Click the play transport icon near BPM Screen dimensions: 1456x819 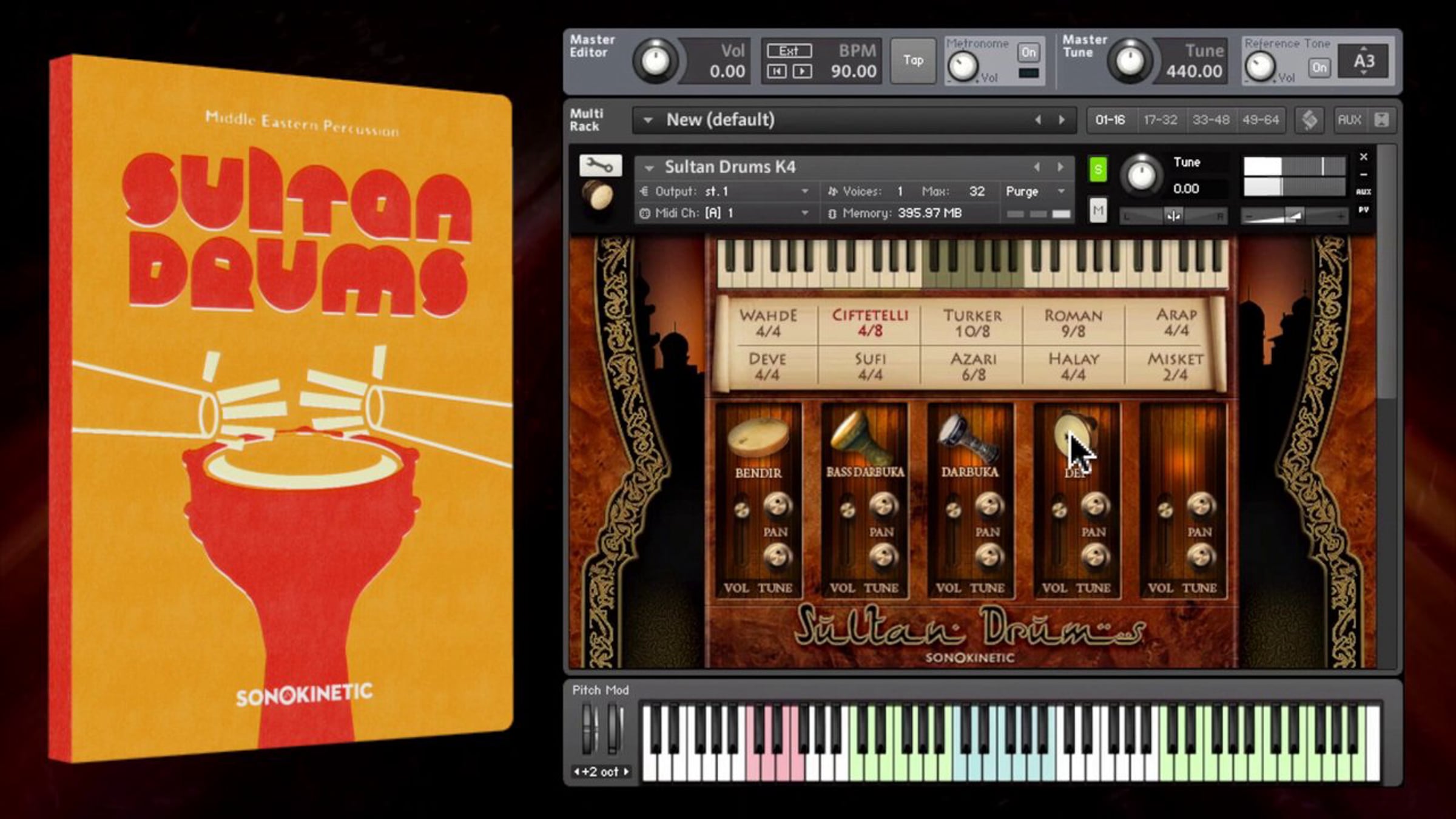tap(802, 72)
